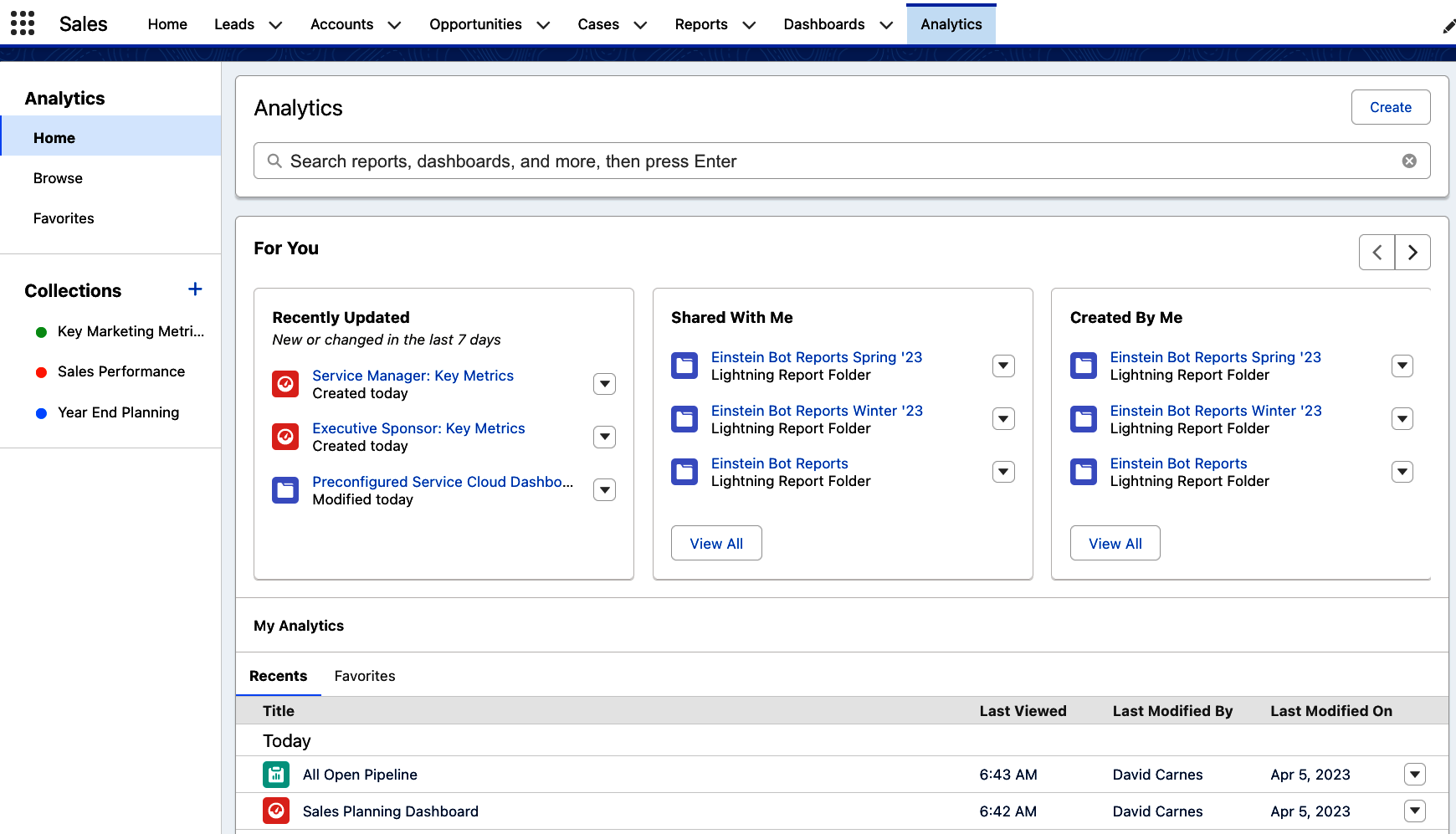Viewport: 1456px width, 834px height.
Task: Click Created By Me Spring '23 folder icon
Action: click(1084, 366)
